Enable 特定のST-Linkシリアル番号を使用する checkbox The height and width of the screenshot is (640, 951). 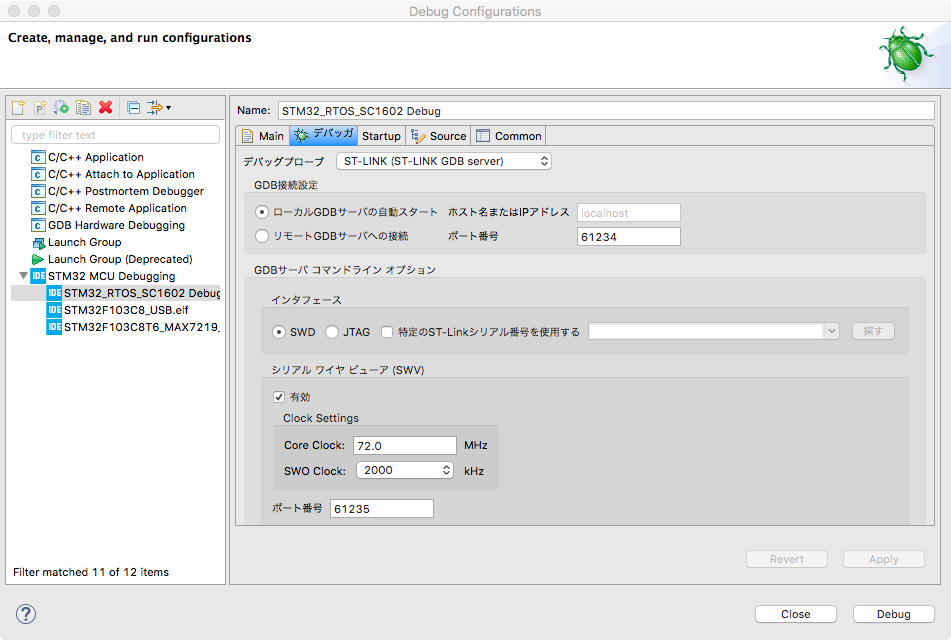point(387,332)
